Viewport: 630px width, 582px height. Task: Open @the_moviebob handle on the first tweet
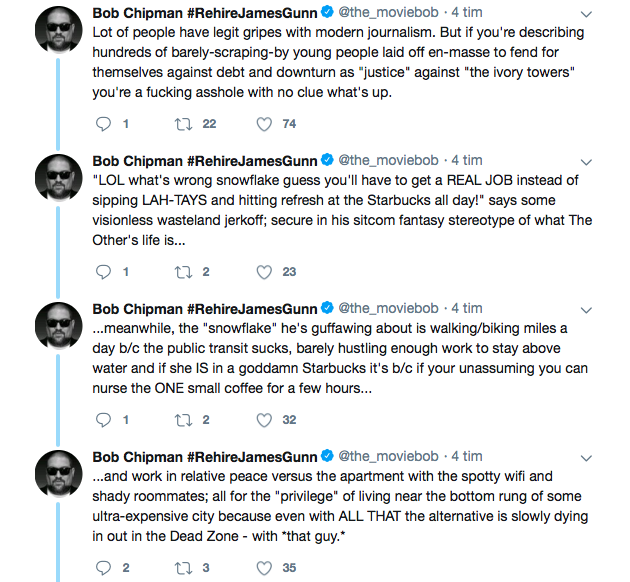tap(388, 12)
